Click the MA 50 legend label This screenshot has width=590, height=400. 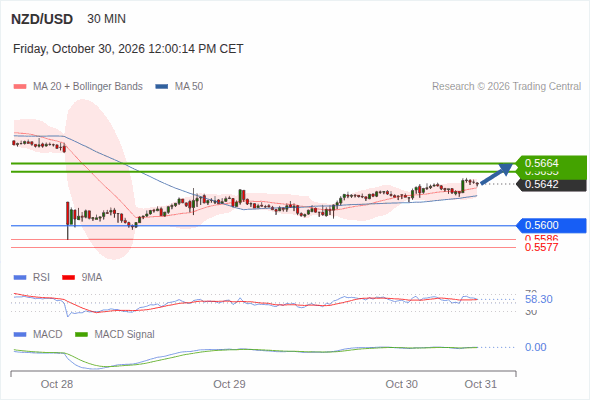(189, 87)
